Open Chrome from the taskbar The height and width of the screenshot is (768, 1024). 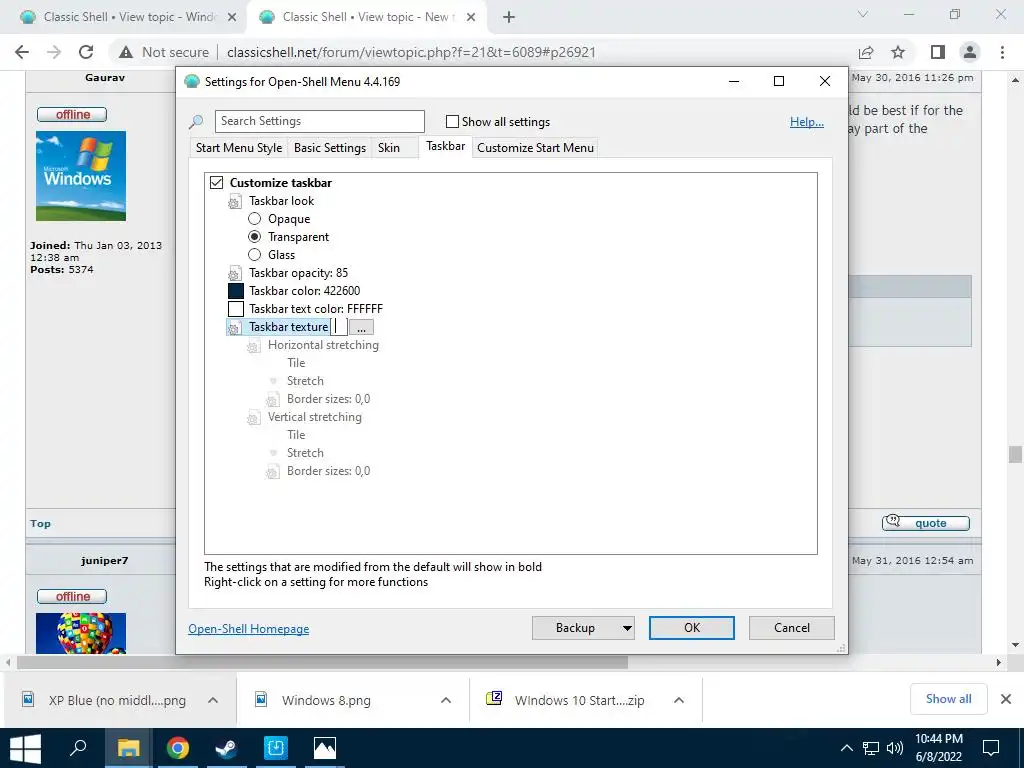pyautogui.click(x=178, y=748)
